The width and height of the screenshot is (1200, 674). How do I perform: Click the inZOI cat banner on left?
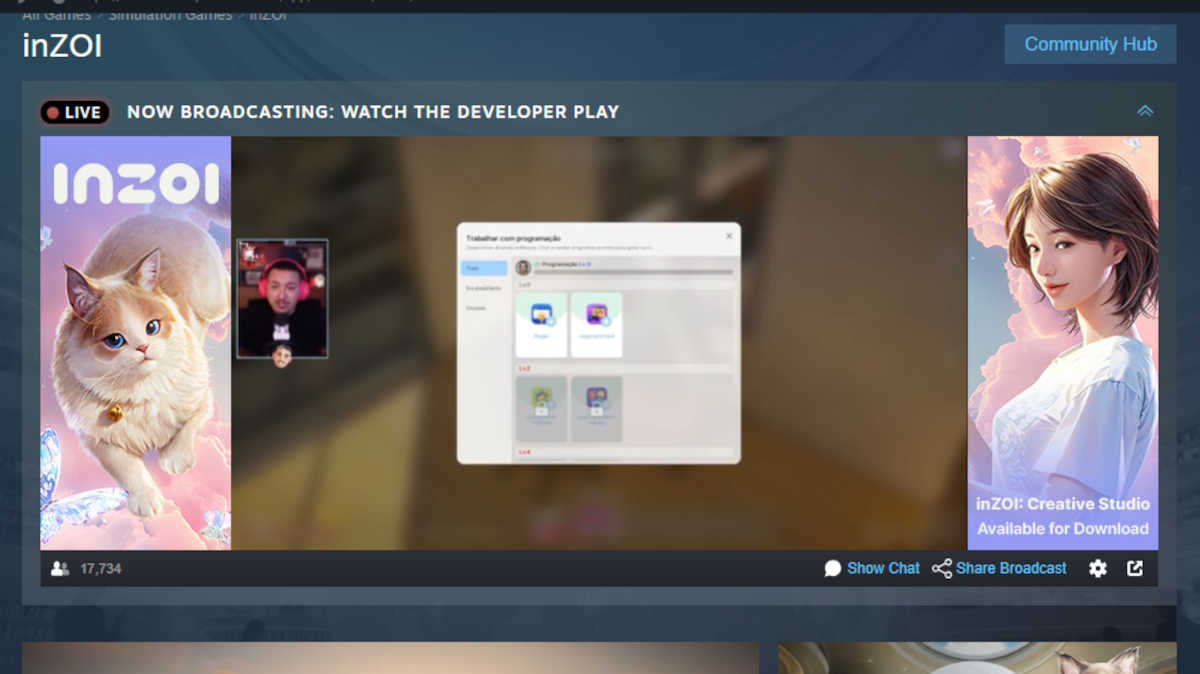135,342
